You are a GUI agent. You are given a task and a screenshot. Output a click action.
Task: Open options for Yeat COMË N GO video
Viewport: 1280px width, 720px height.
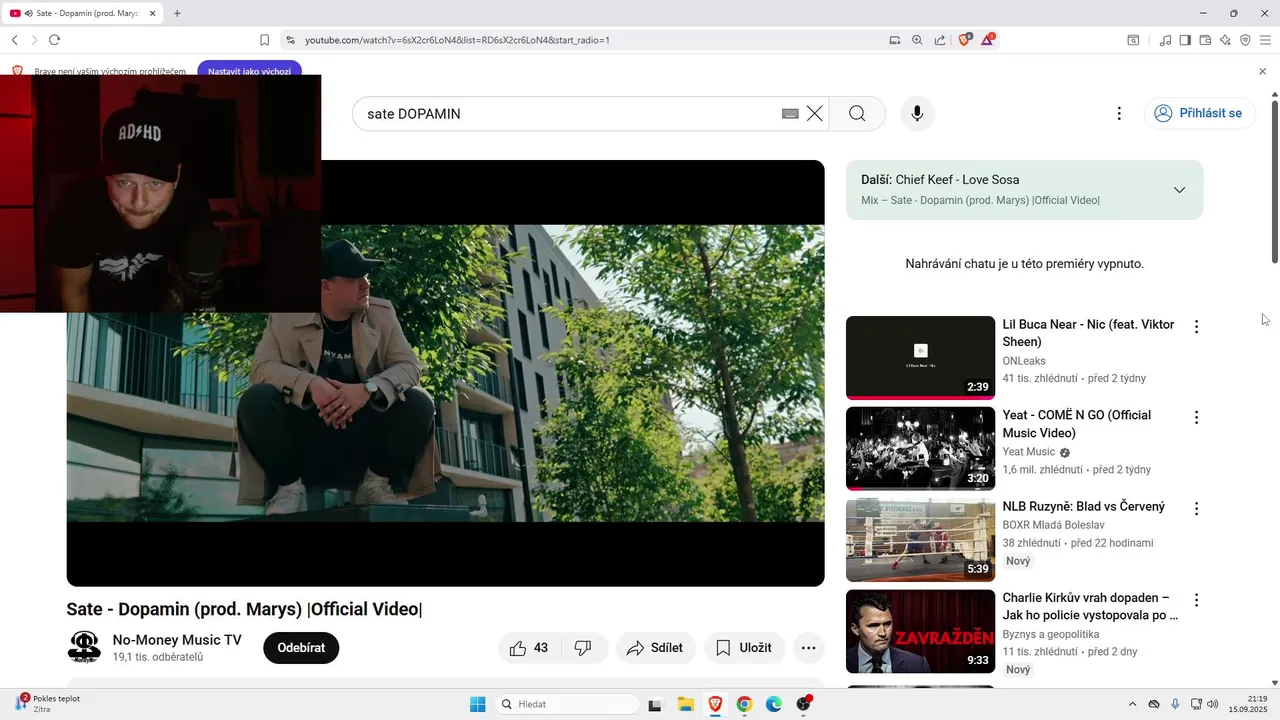[x=1196, y=417]
